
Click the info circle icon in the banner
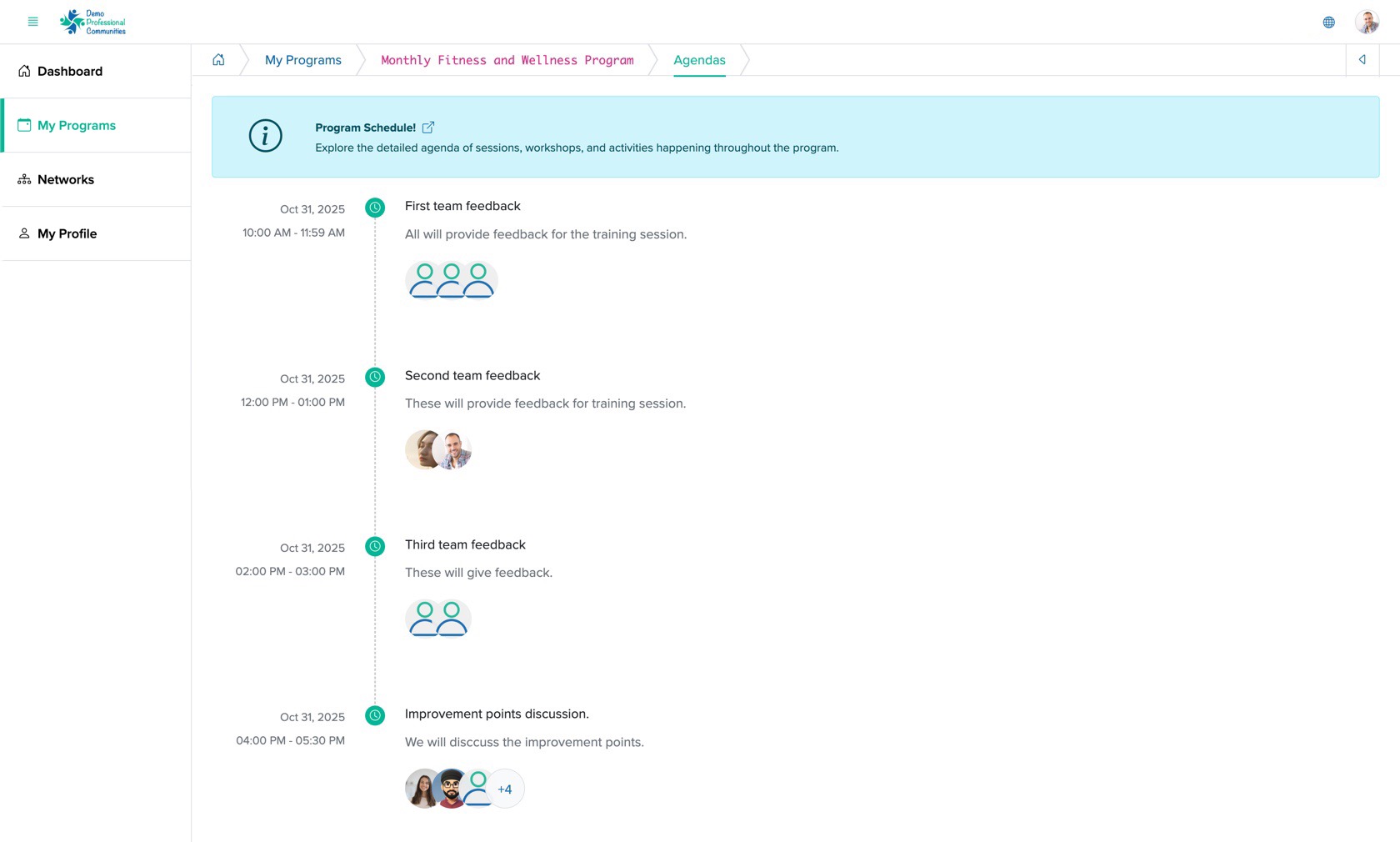pyautogui.click(x=266, y=136)
